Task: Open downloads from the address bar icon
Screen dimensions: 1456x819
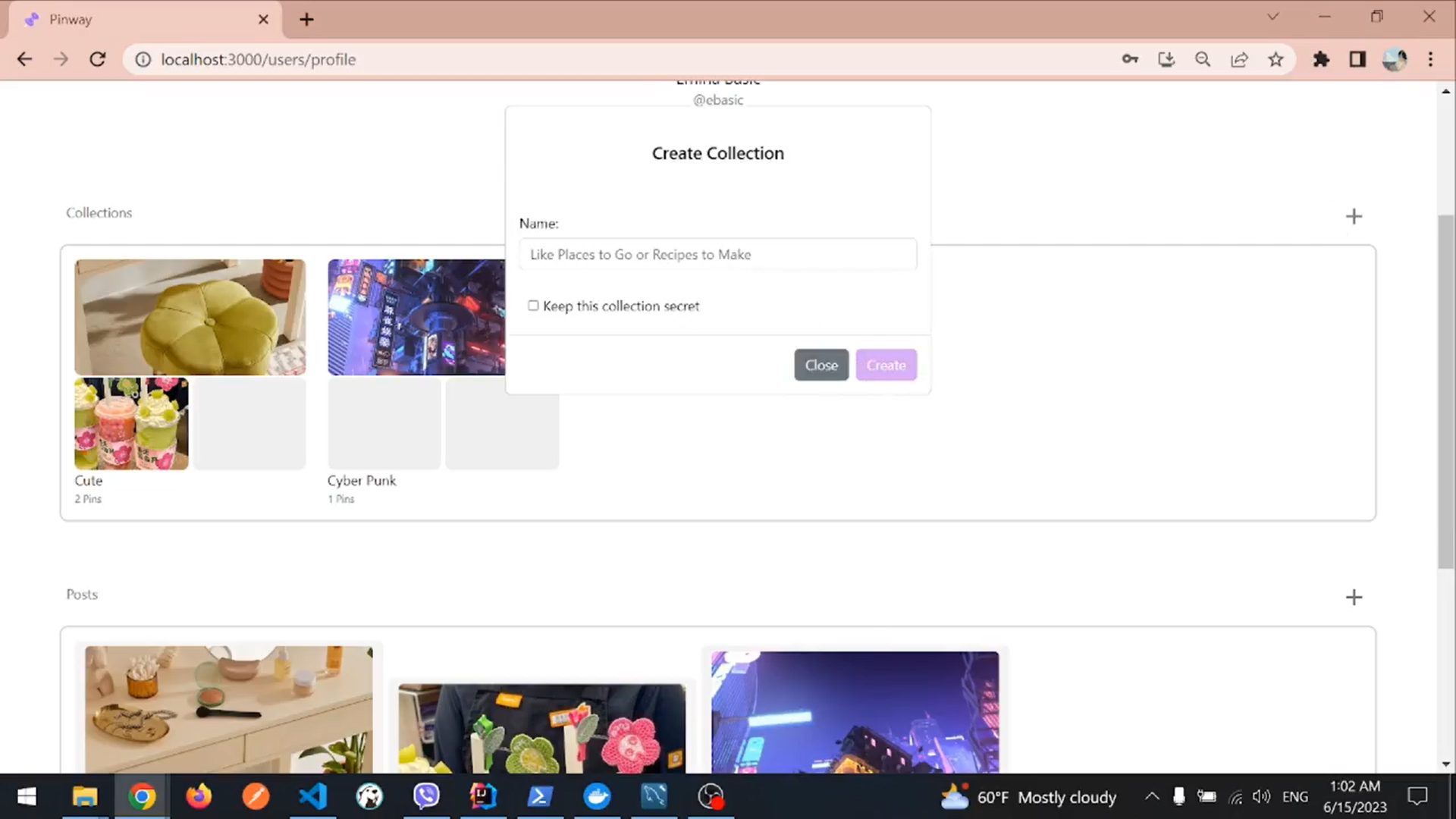Action: pyautogui.click(x=1166, y=59)
